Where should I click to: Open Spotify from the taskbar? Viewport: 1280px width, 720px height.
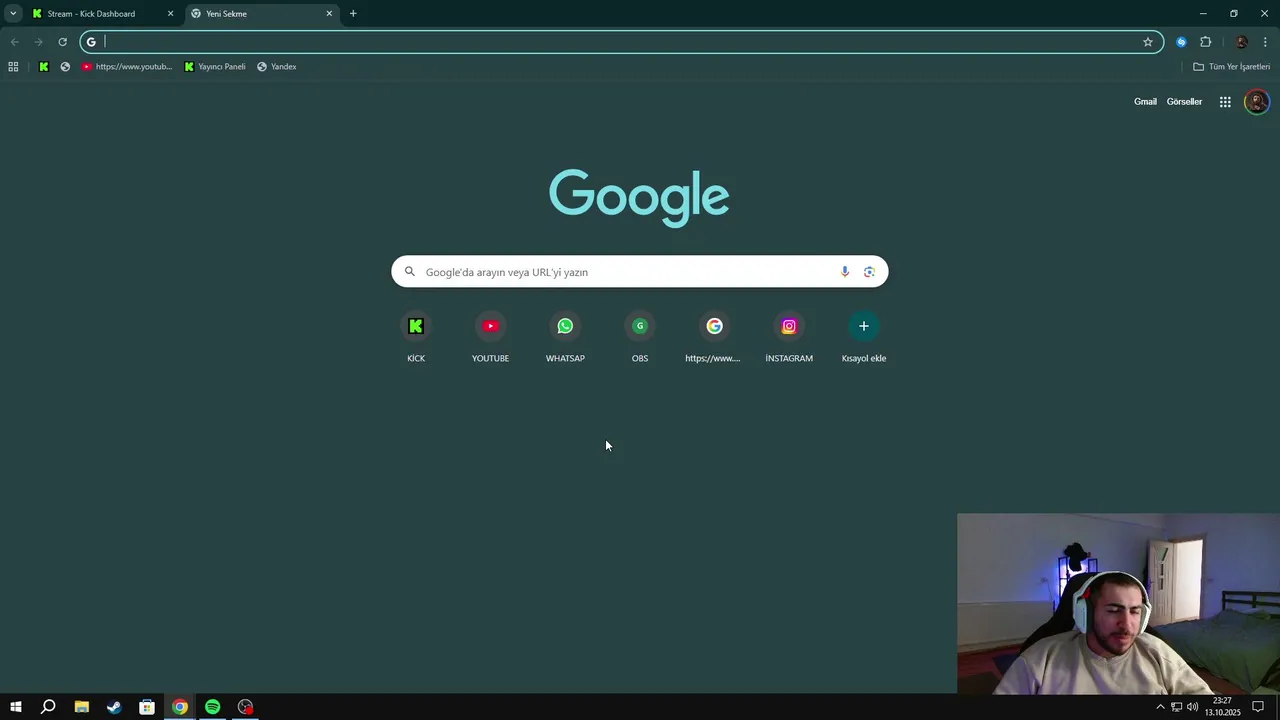coord(212,707)
